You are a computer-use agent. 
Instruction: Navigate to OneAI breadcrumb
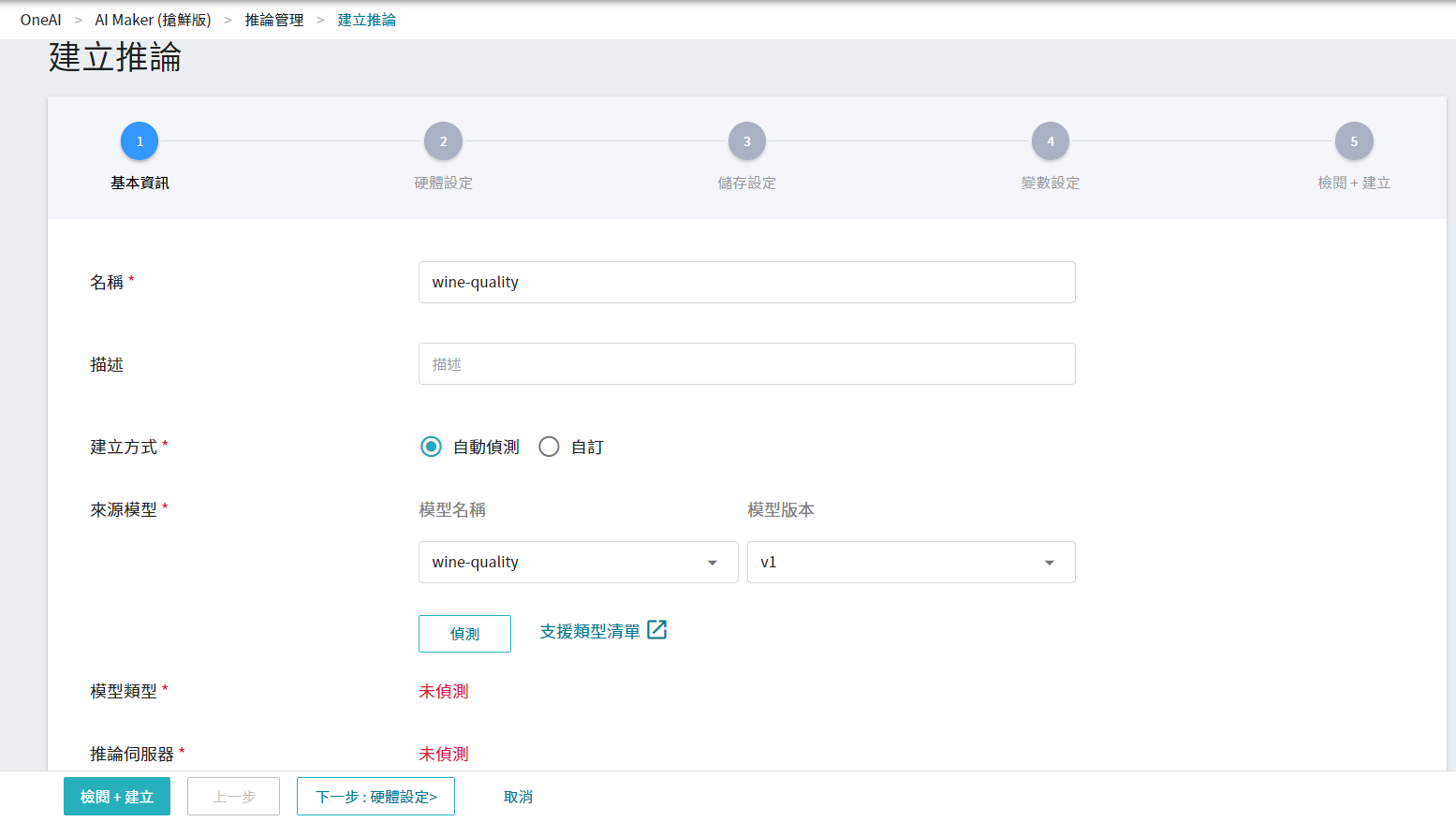[41, 20]
